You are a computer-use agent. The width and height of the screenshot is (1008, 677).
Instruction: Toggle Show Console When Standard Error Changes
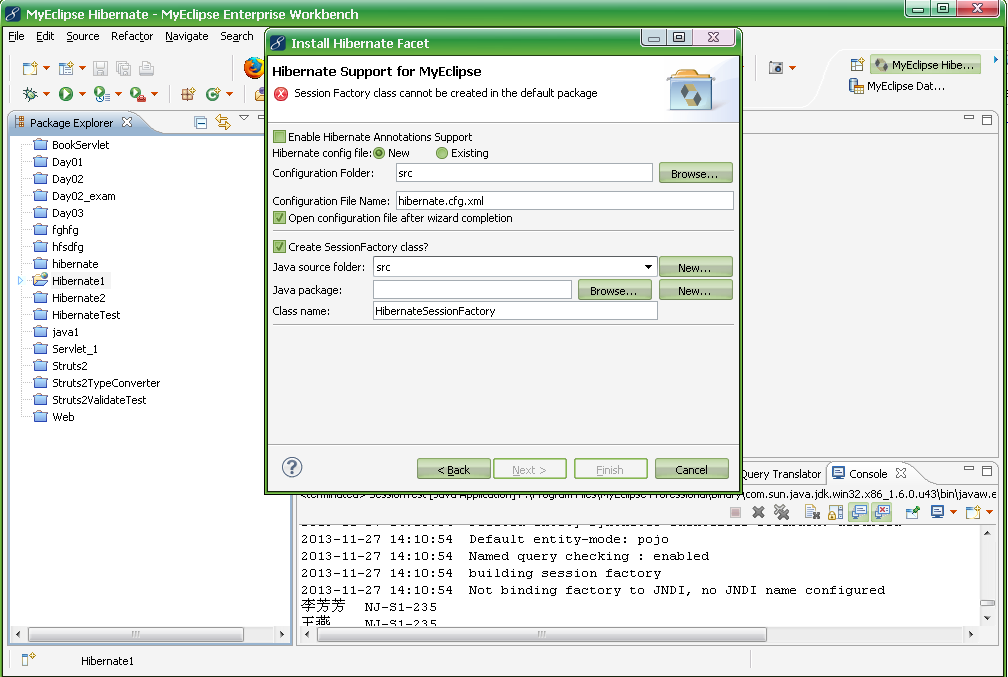tap(882, 512)
